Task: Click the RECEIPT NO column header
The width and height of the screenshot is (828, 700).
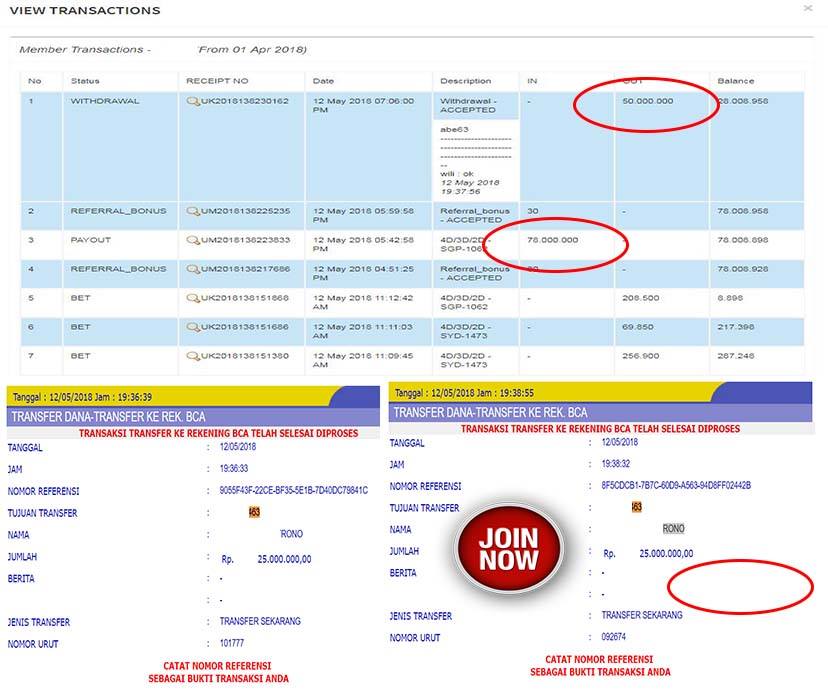Action: (x=217, y=81)
